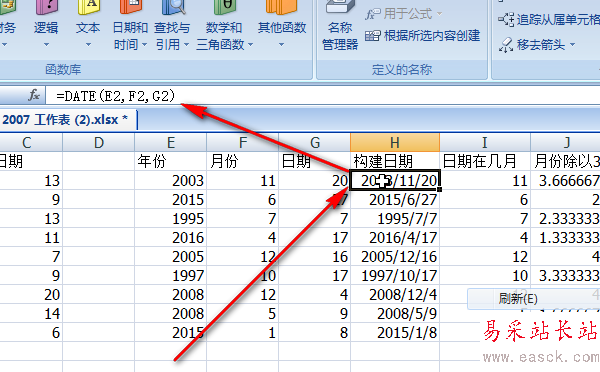
Task: Select column D header
Action: pos(98,143)
